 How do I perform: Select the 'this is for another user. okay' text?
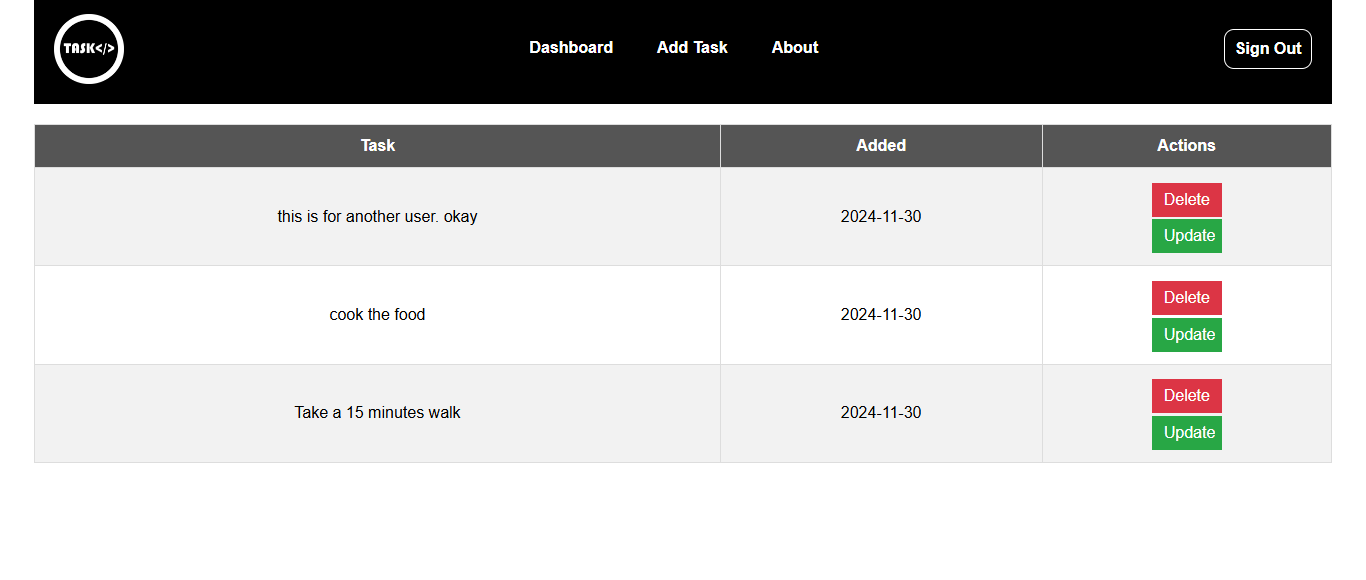pos(378,217)
